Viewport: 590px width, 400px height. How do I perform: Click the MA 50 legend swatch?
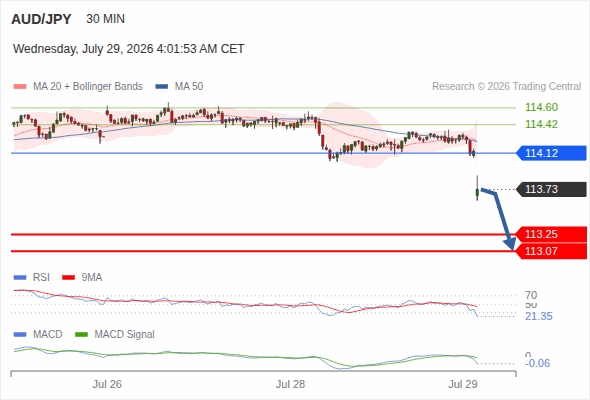[162, 87]
